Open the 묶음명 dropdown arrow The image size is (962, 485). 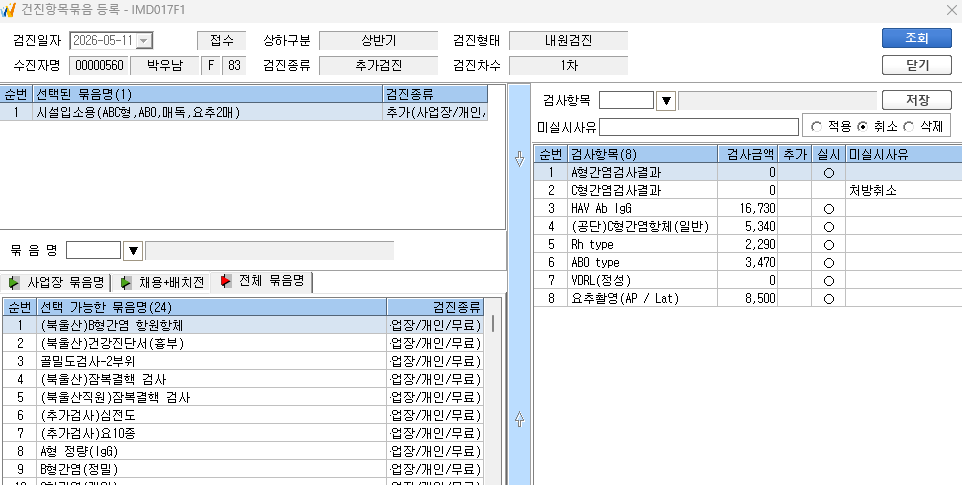(133, 250)
